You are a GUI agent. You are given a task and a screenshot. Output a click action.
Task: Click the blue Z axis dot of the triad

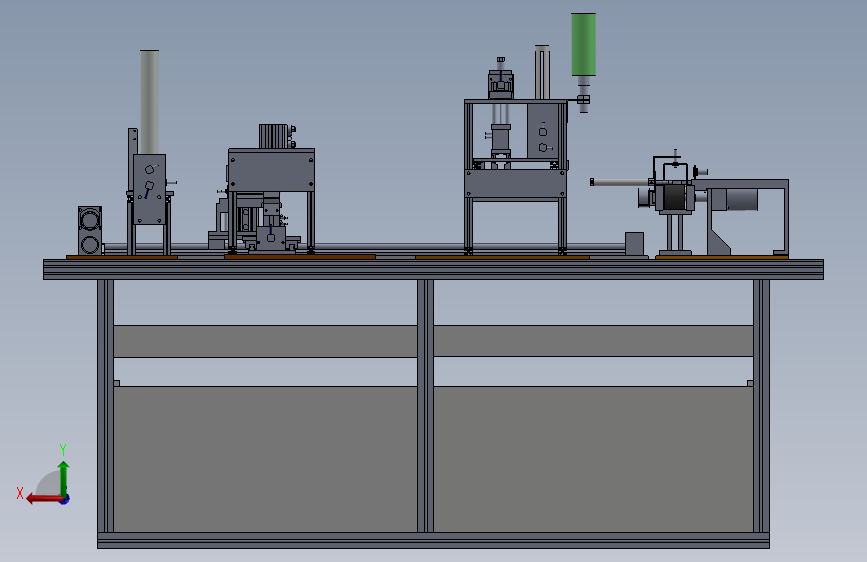65,499
